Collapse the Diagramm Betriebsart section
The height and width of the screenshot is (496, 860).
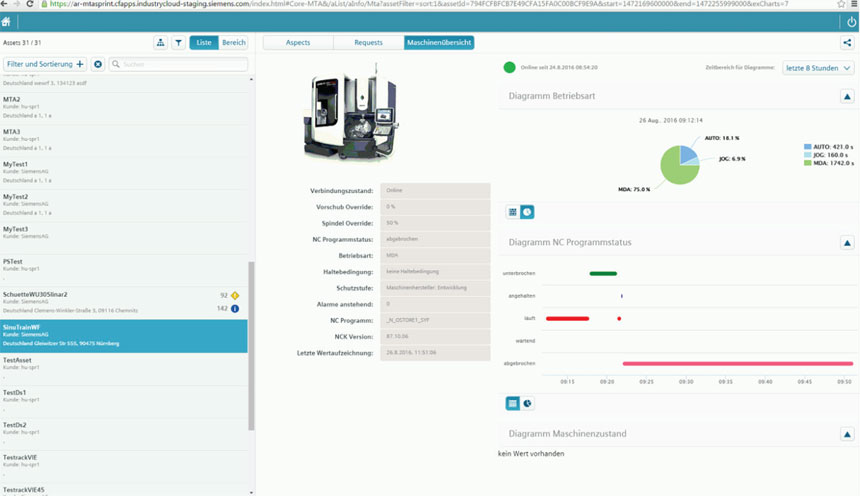(x=847, y=97)
